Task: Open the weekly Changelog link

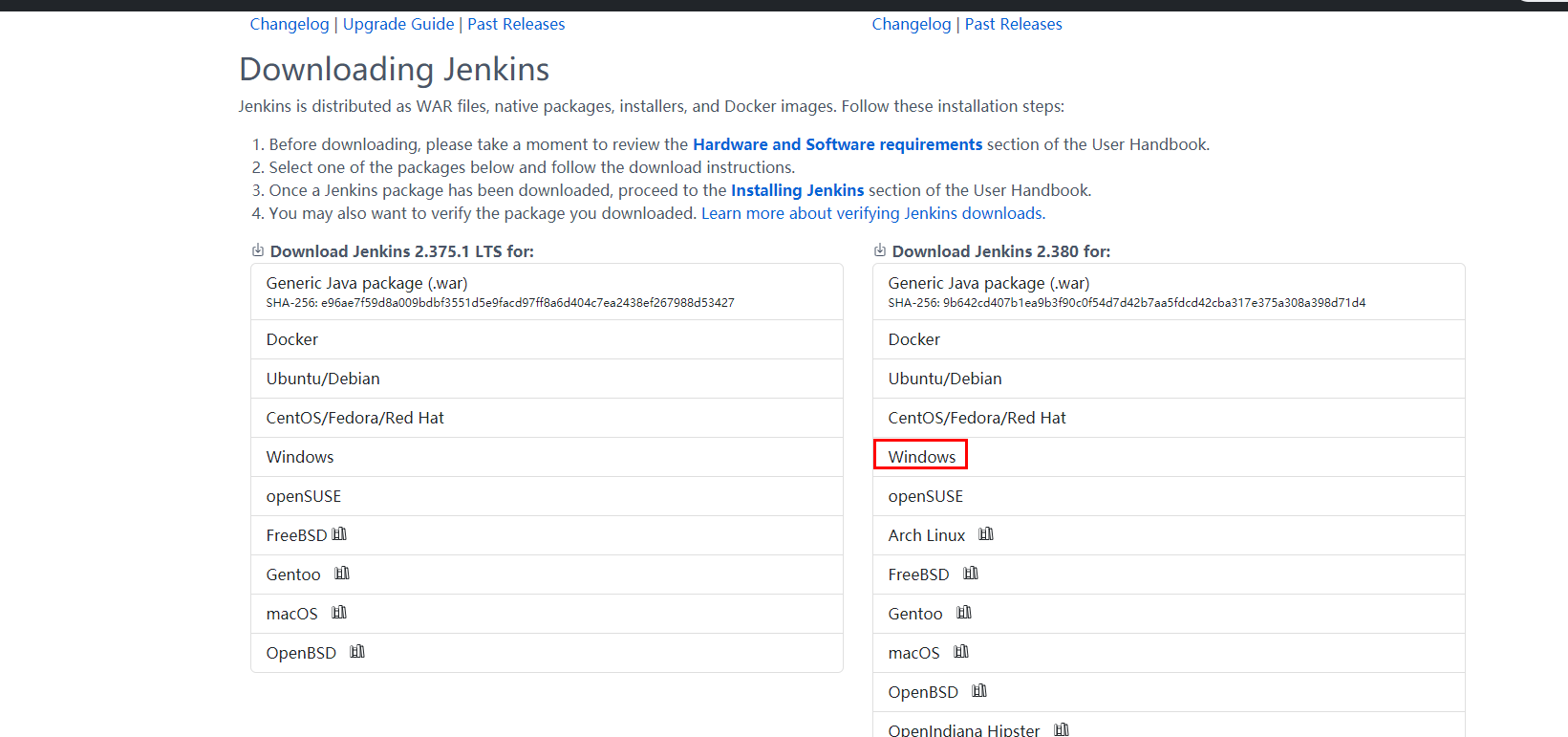Action: [x=912, y=24]
